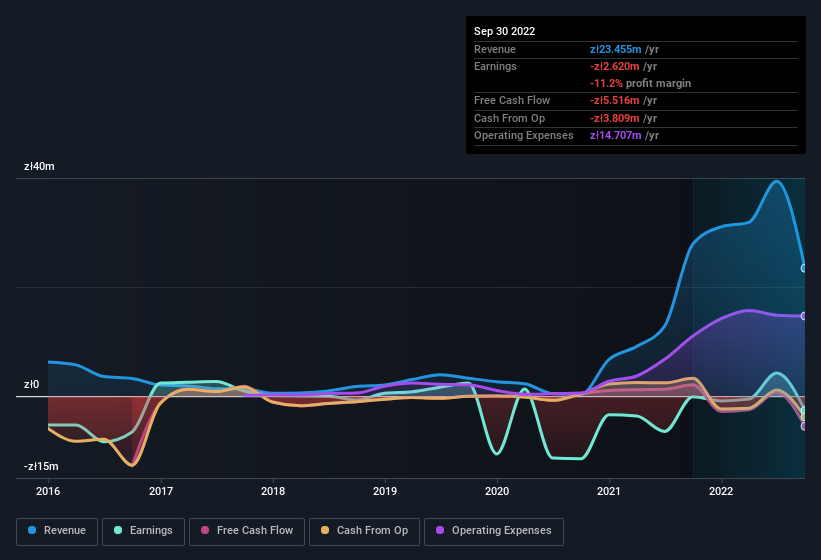Viewport: 821px width, 560px height.
Task: Click the Sep 30 2022 tooltip date
Action: [504, 31]
